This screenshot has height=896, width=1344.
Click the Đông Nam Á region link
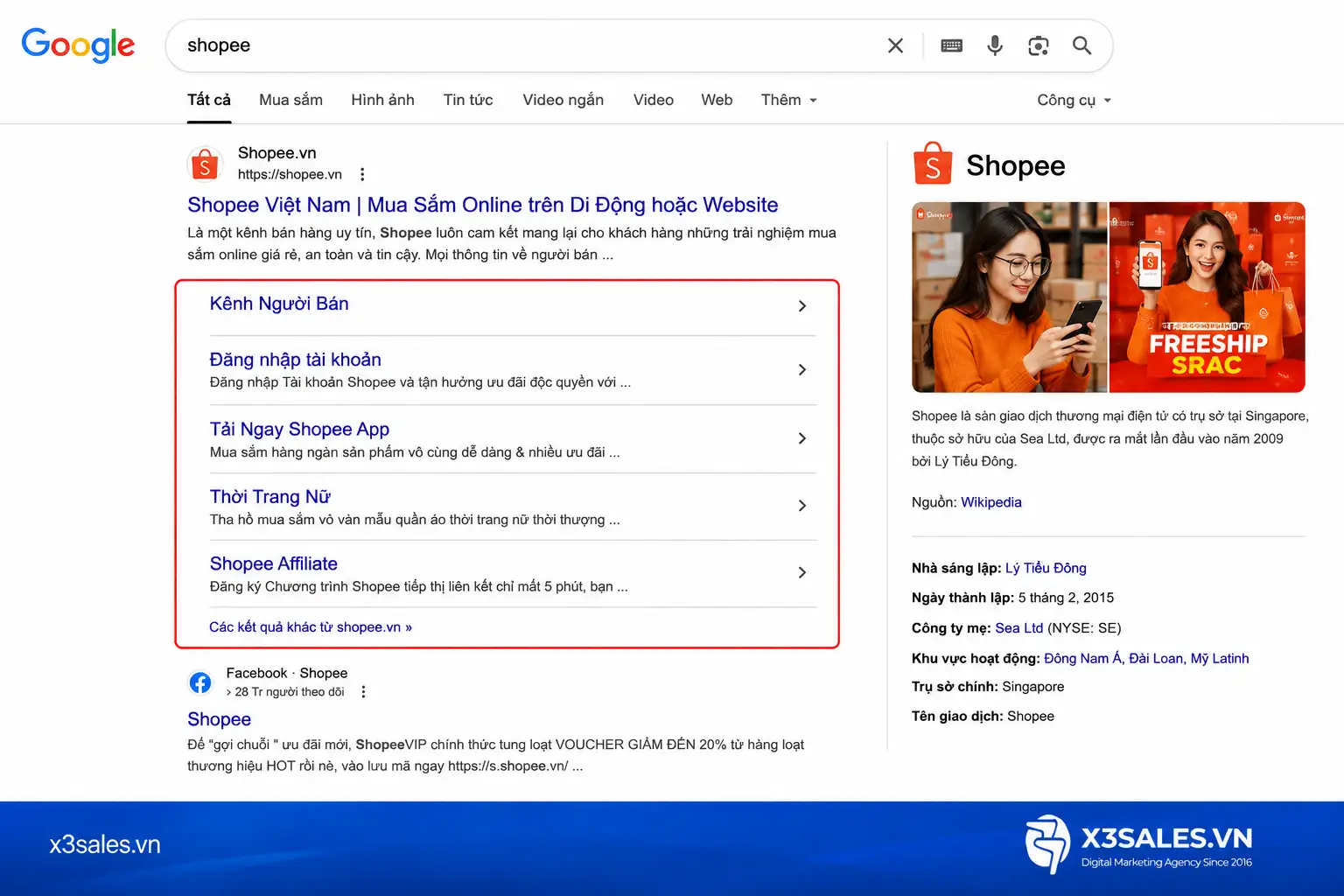click(1082, 658)
